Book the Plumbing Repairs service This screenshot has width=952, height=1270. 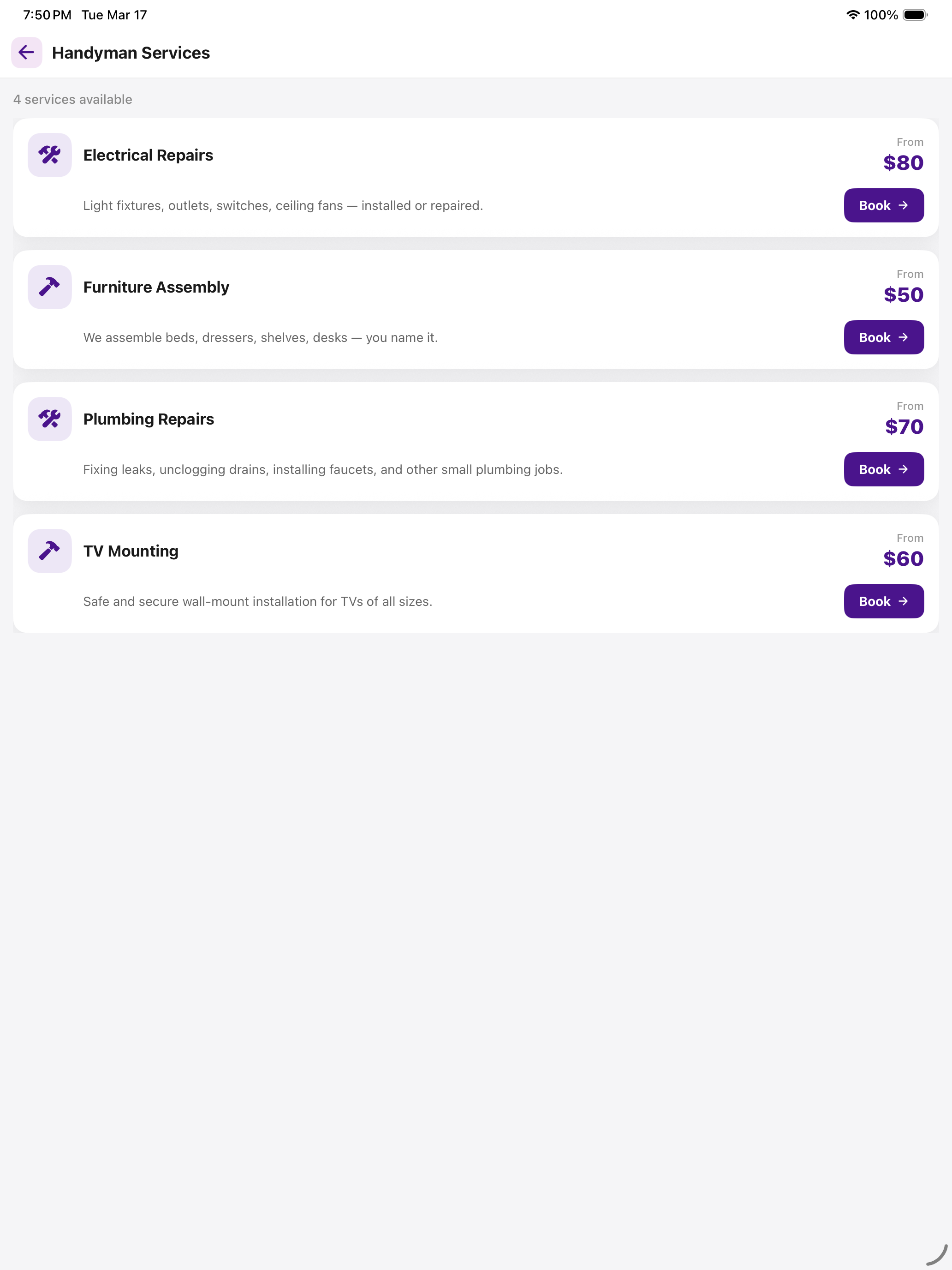tap(884, 470)
